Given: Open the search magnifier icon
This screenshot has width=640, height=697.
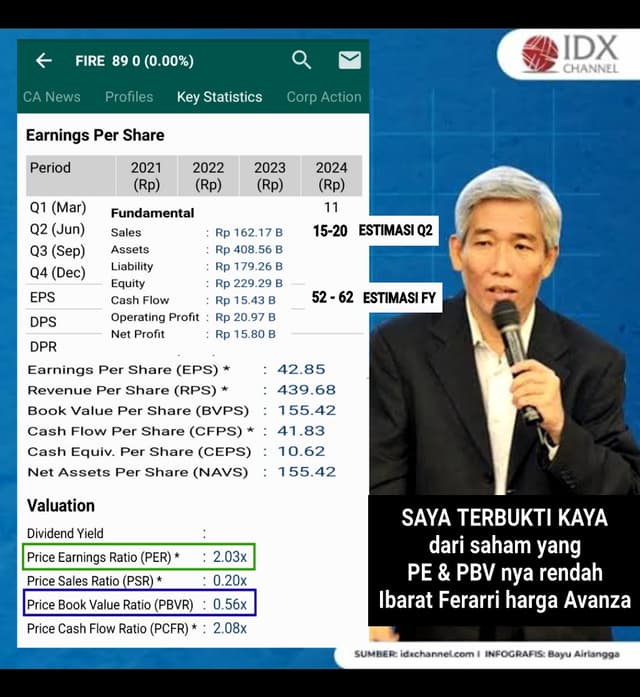Looking at the screenshot, I should tap(301, 60).
